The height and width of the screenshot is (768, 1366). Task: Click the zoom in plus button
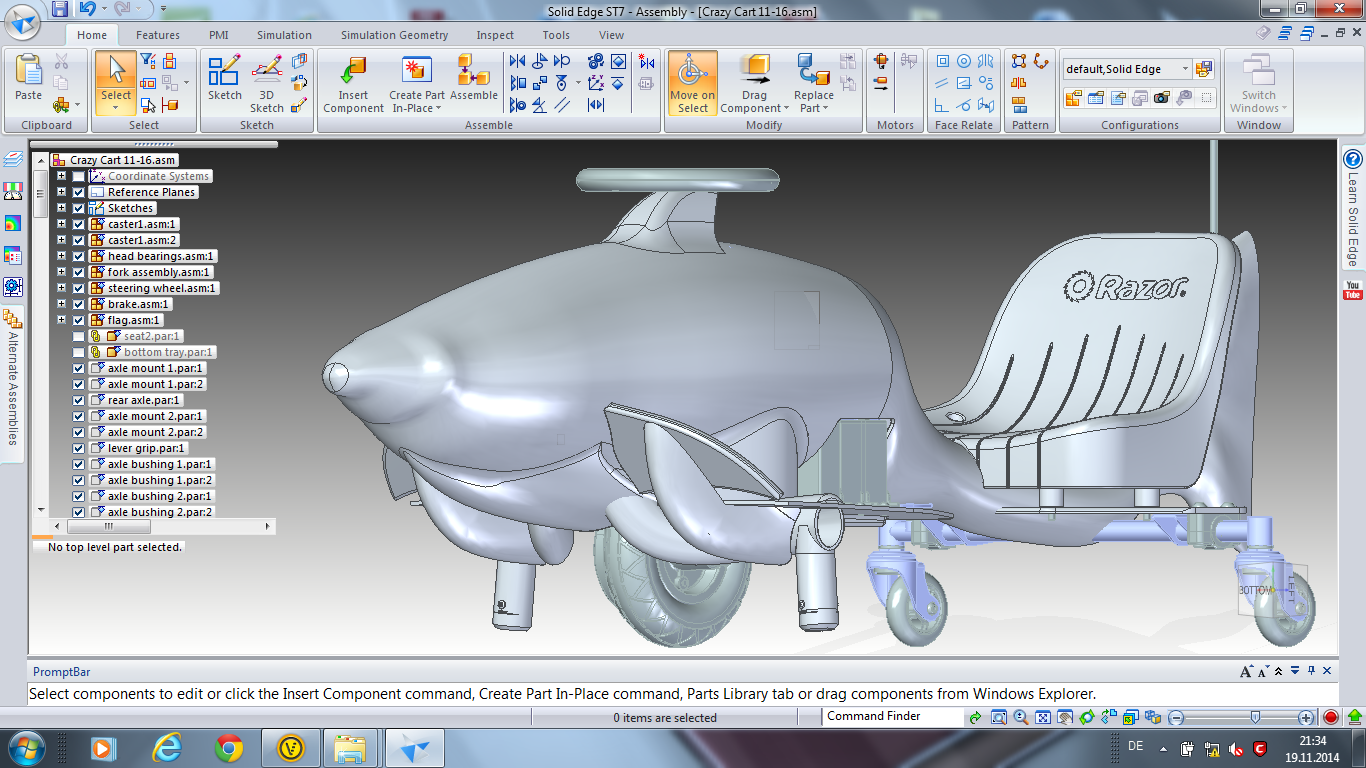[1306, 717]
